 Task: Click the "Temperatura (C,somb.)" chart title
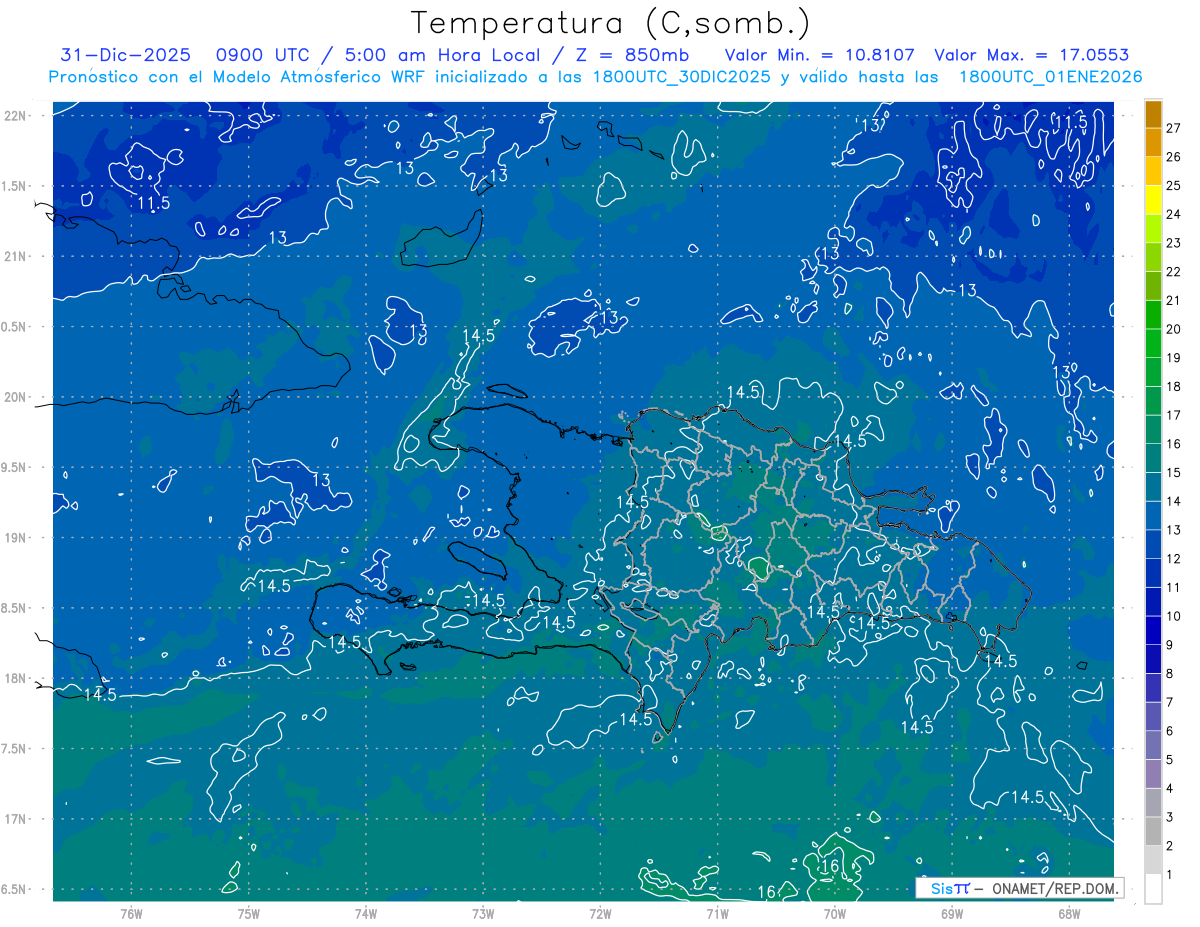pos(611,23)
